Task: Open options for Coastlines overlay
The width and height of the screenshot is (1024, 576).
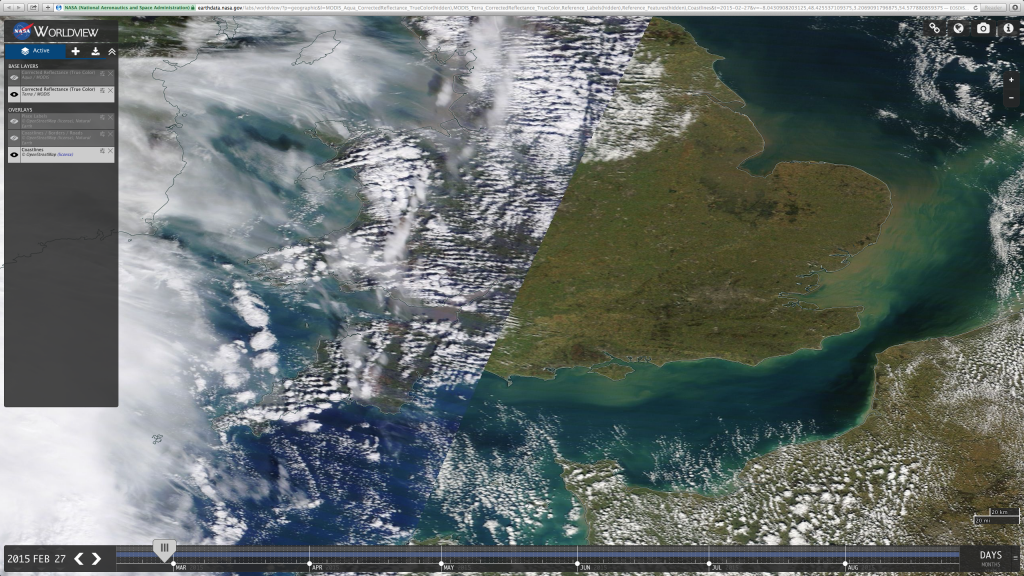Action: tap(102, 151)
